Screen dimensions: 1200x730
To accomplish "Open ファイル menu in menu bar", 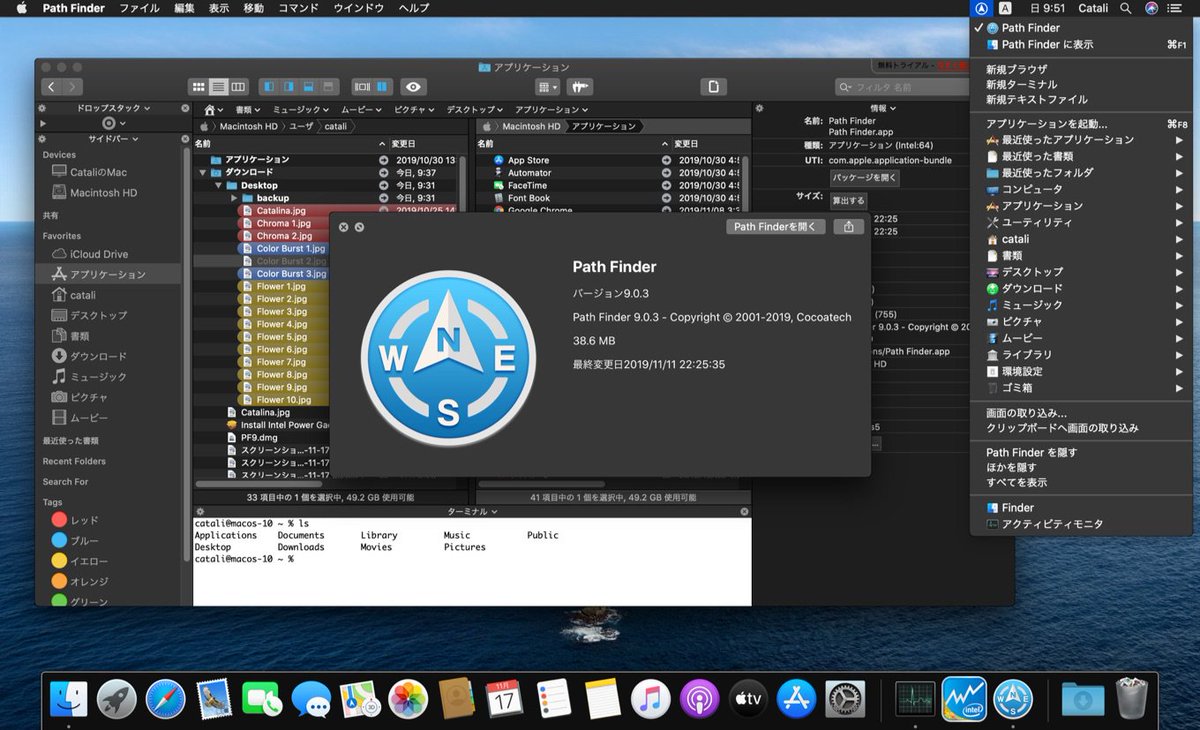I will click(x=139, y=8).
